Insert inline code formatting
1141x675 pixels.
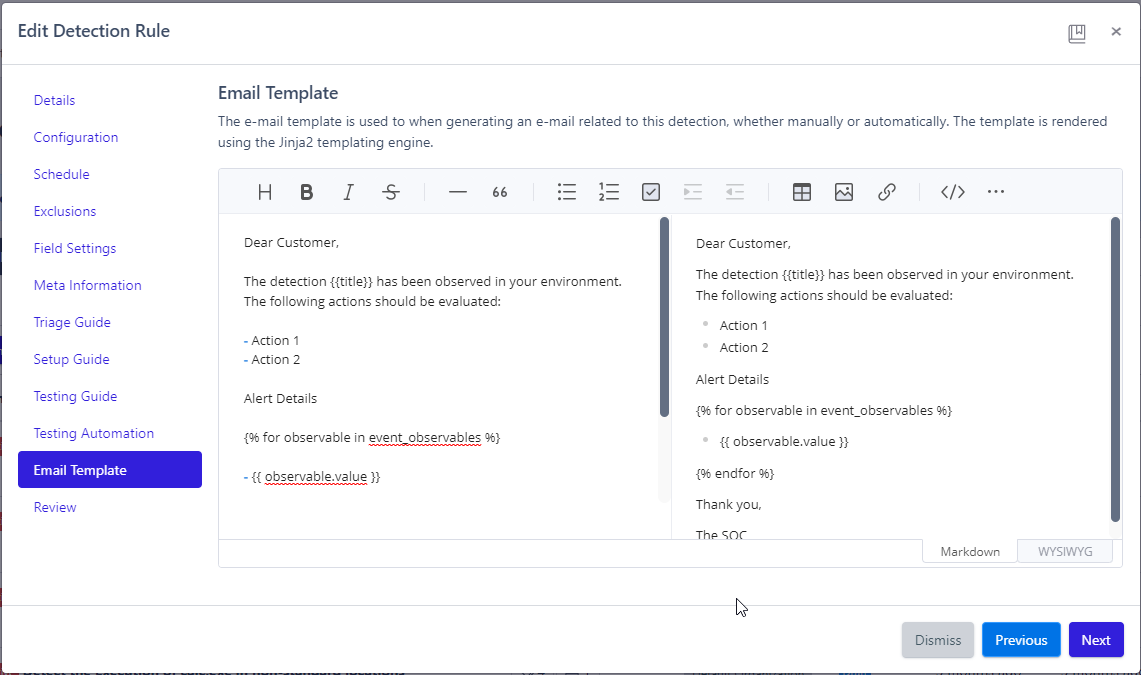(x=953, y=192)
